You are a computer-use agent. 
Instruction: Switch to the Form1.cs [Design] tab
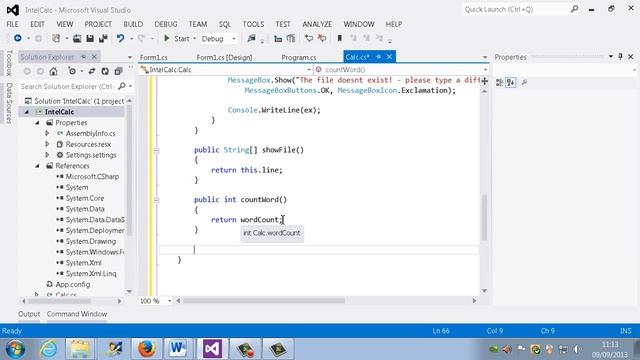click(x=224, y=57)
